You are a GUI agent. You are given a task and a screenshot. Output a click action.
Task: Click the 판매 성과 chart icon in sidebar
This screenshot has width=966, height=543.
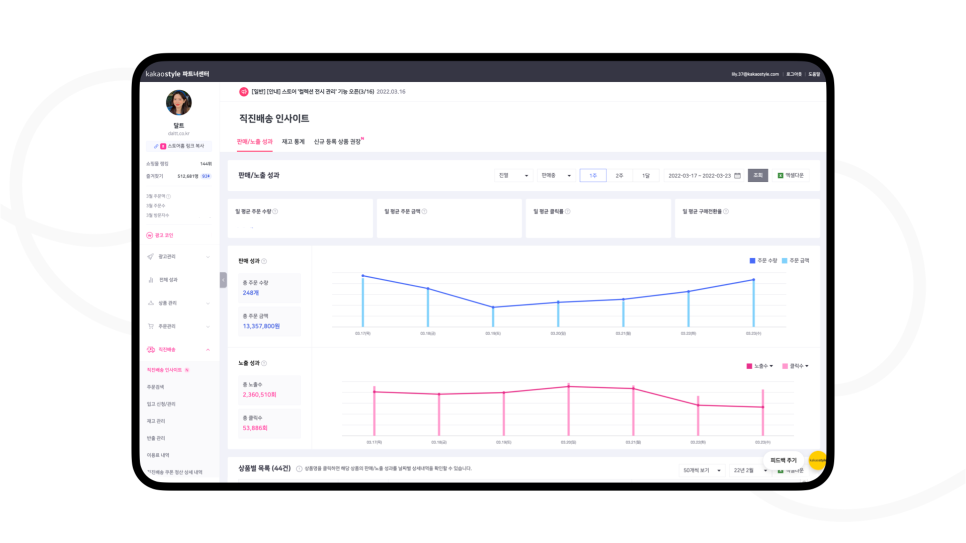150,280
